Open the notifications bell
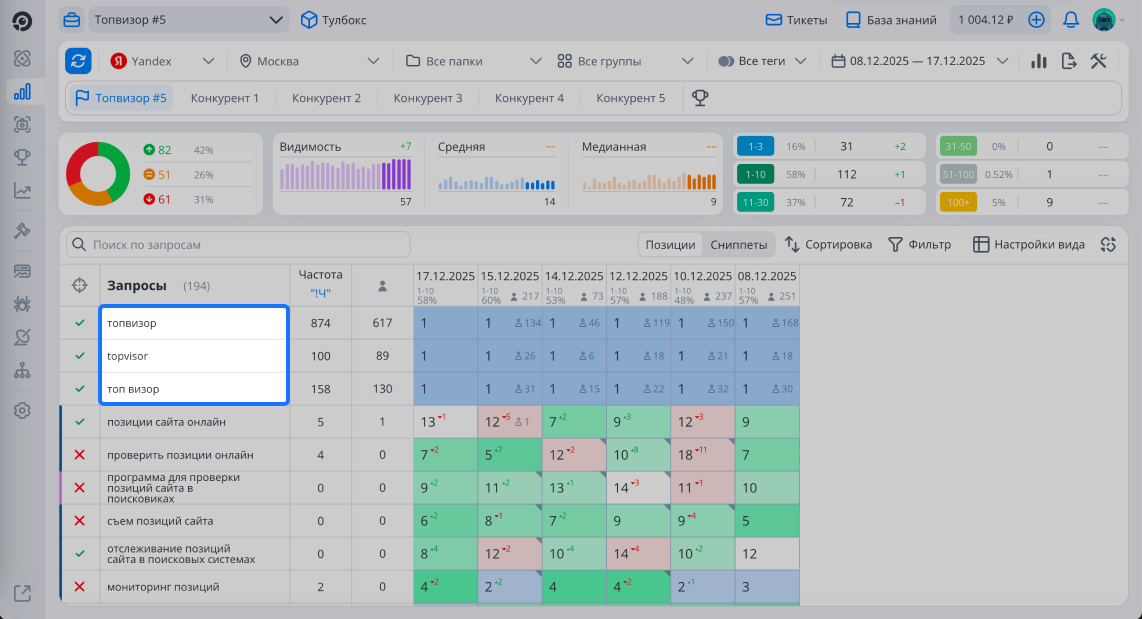 click(1071, 20)
